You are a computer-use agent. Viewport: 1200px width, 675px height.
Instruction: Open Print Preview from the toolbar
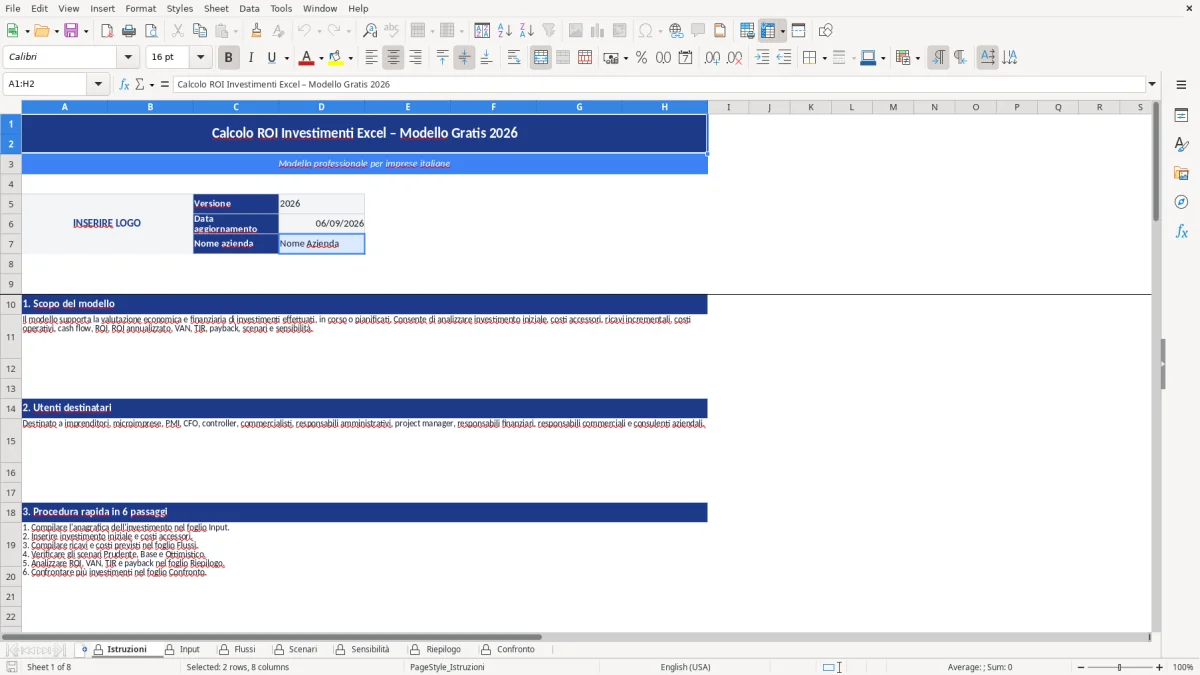point(151,31)
